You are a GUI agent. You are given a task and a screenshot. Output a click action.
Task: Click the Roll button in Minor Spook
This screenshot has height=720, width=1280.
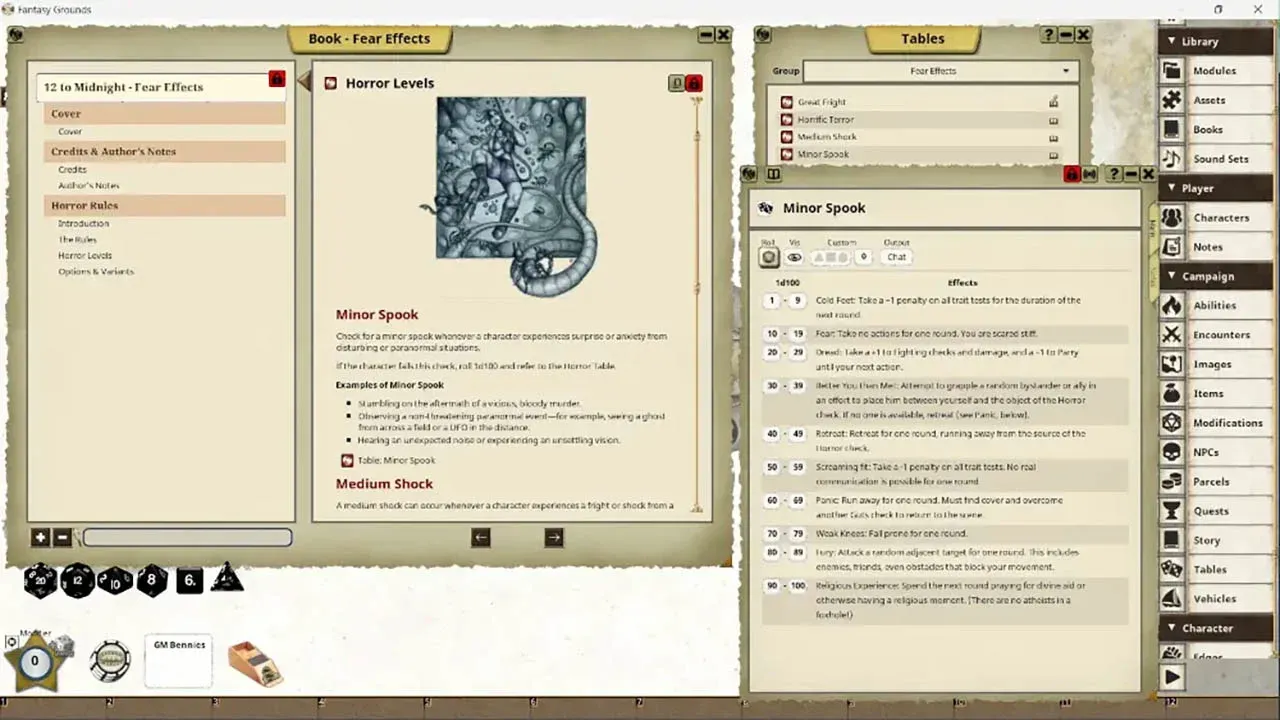click(768, 257)
